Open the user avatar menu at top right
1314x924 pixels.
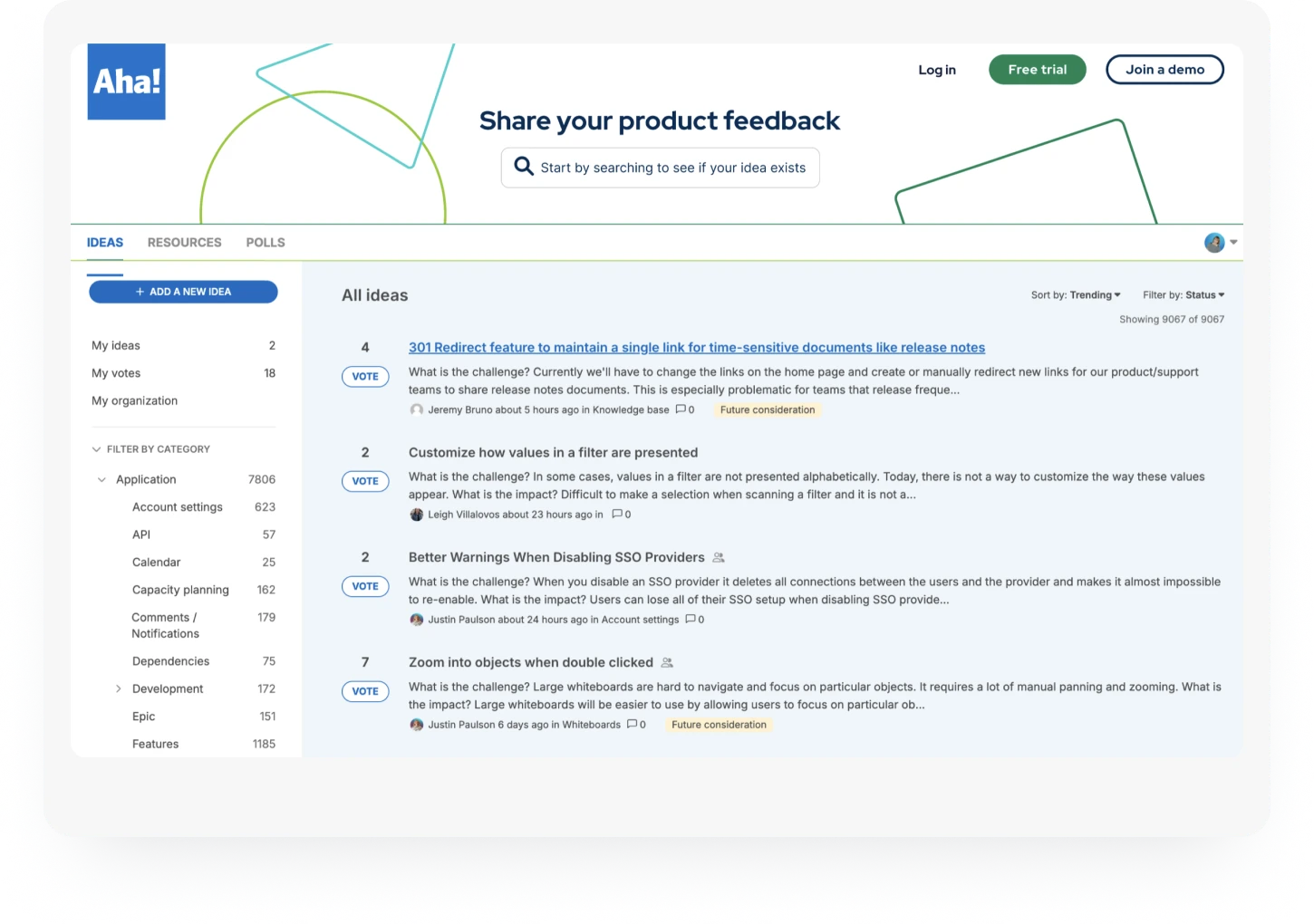(1214, 242)
